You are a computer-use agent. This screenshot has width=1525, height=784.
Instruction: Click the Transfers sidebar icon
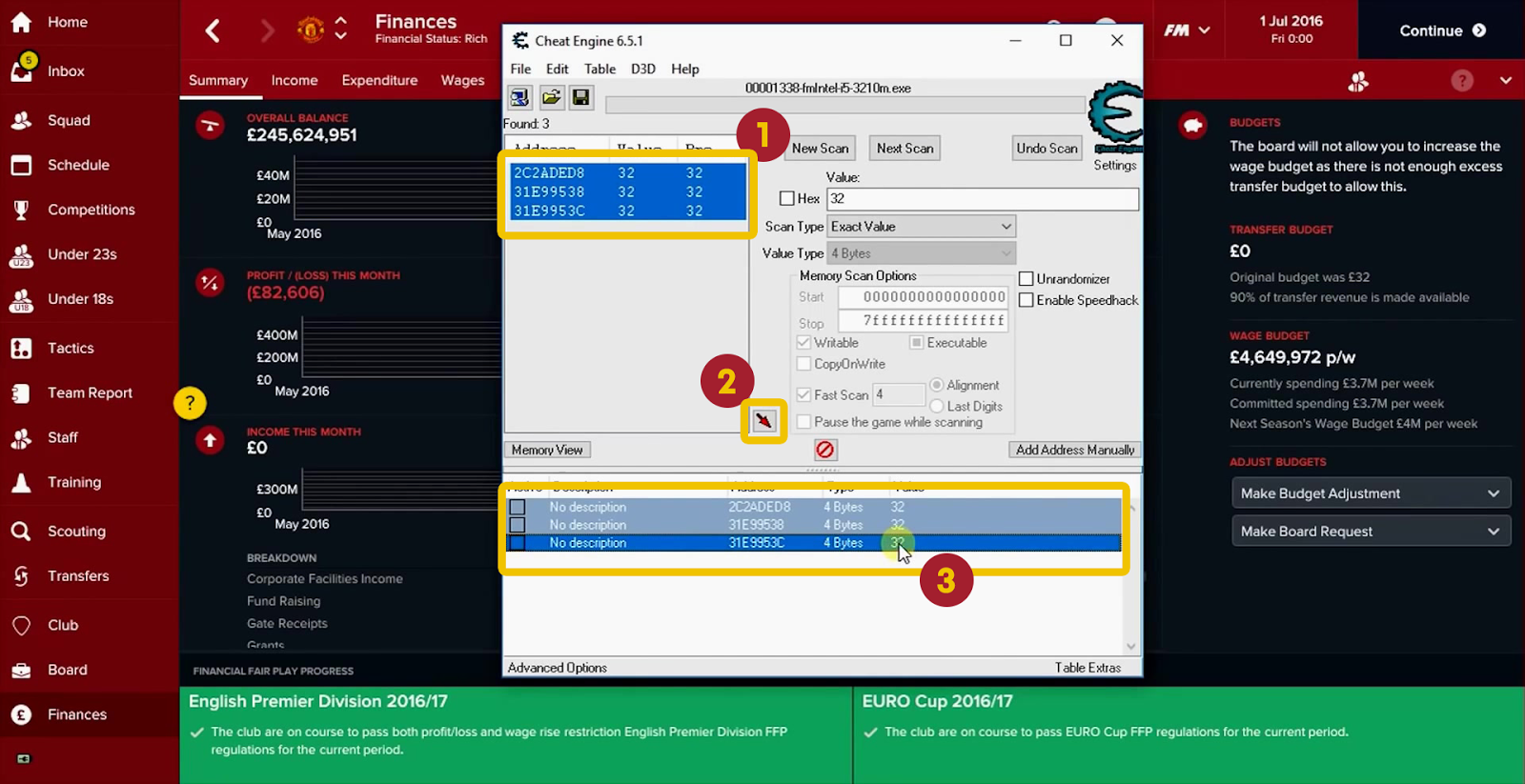pyautogui.click(x=21, y=575)
